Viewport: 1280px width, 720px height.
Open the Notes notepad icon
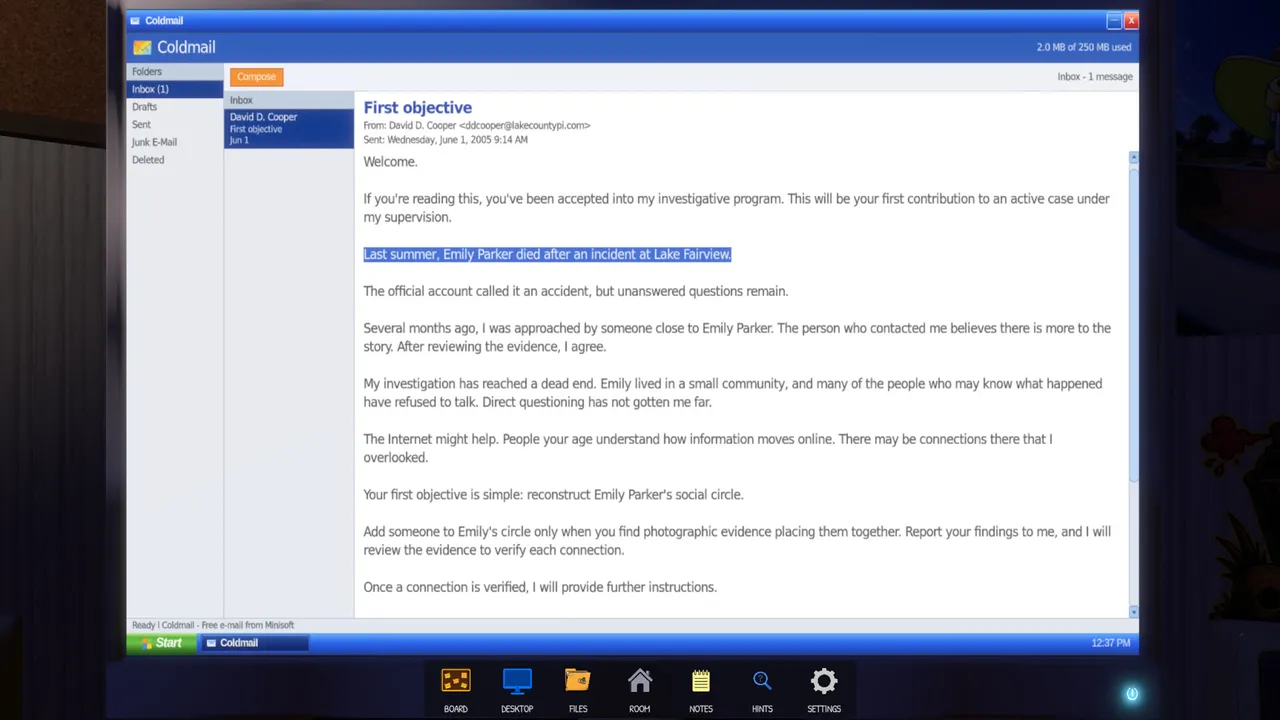pyautogui.click(x=701, y=682)
